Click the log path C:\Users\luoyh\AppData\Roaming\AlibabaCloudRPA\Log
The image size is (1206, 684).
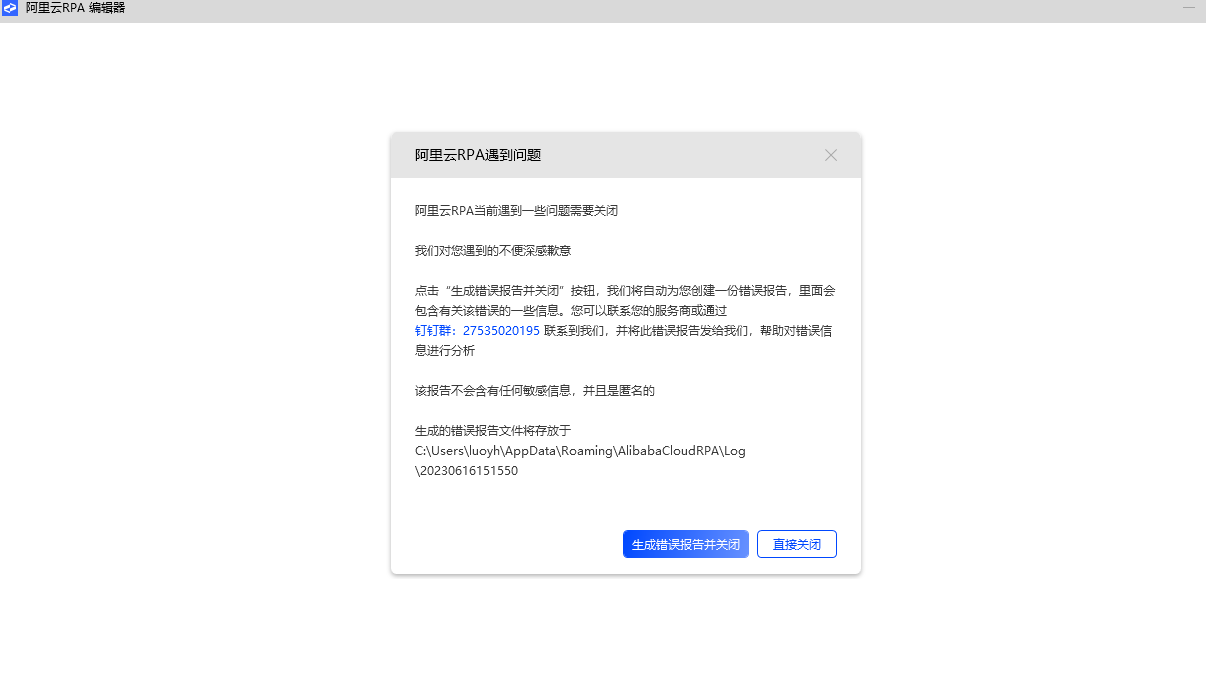click(580, 450)
